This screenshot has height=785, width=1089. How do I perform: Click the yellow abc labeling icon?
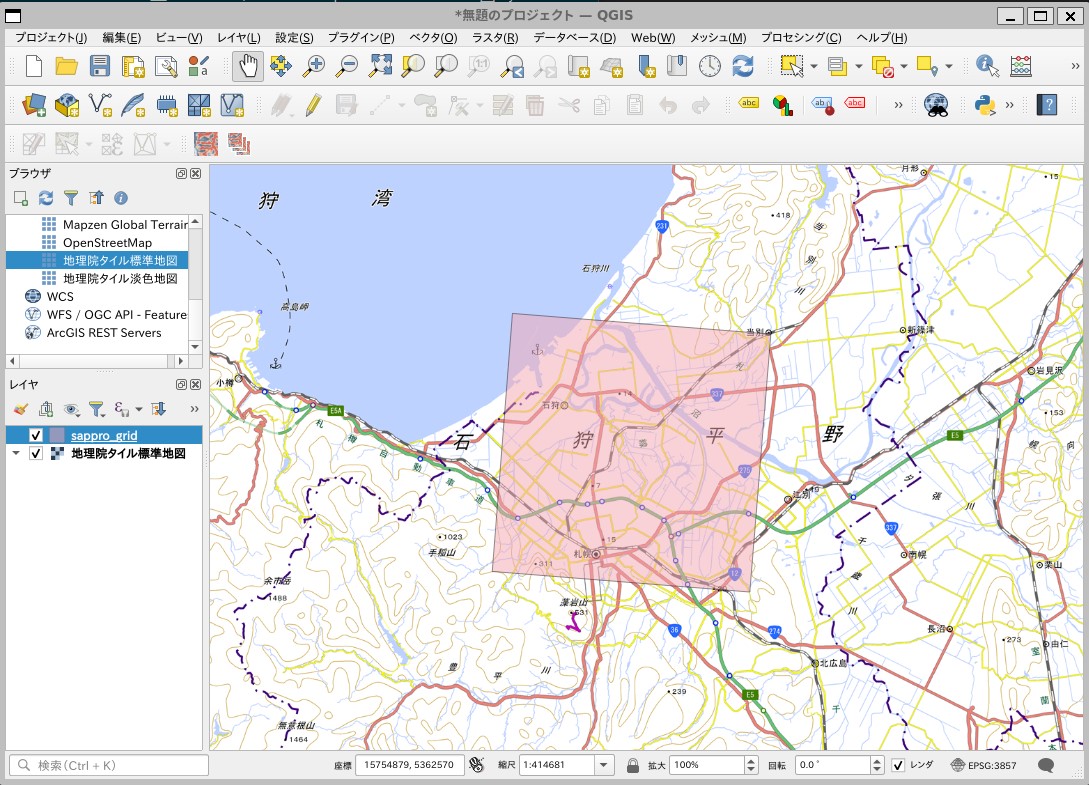point(749,104)
